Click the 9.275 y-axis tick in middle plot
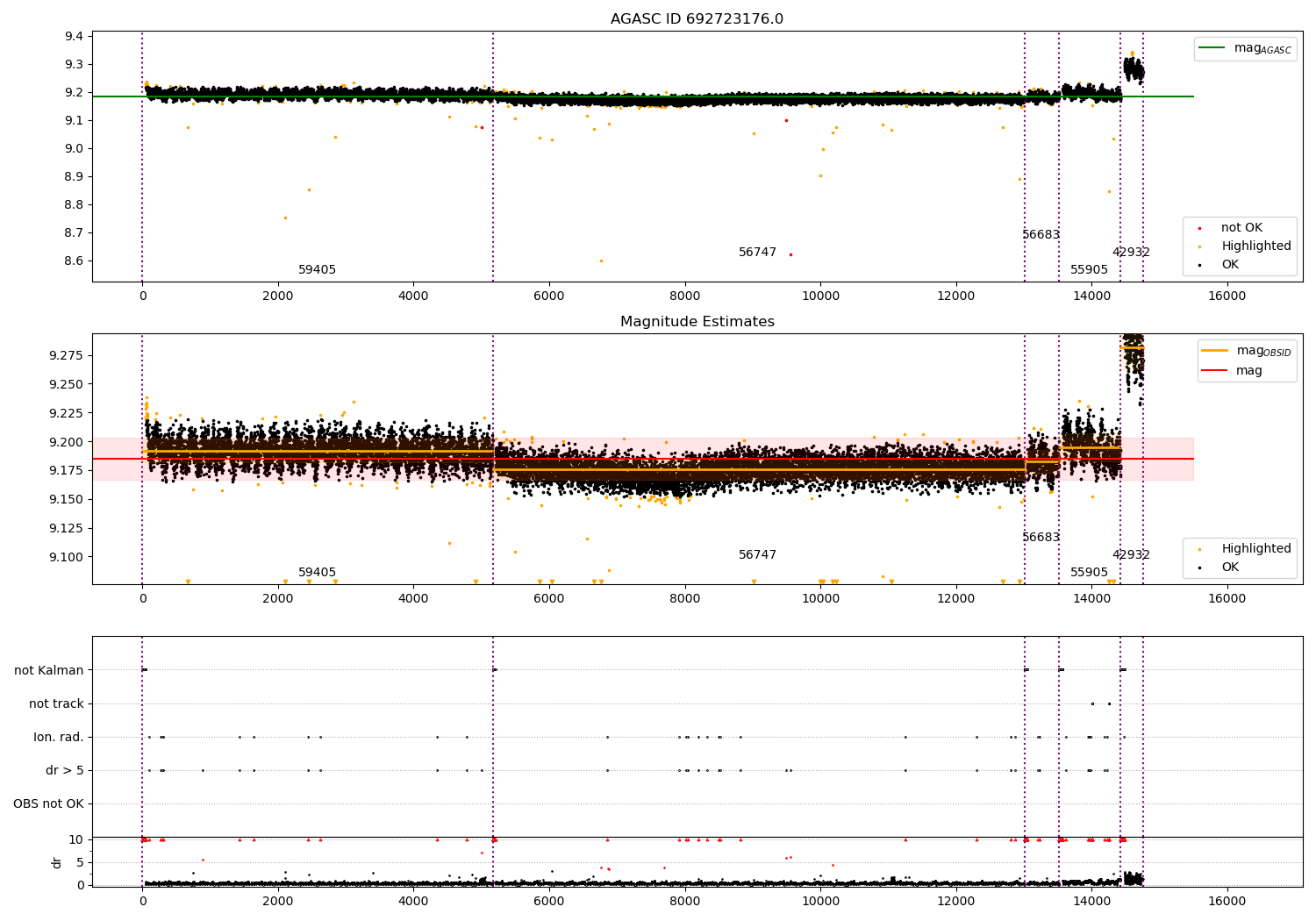The height and width of the screenshot is (921, 1316). 67,355
